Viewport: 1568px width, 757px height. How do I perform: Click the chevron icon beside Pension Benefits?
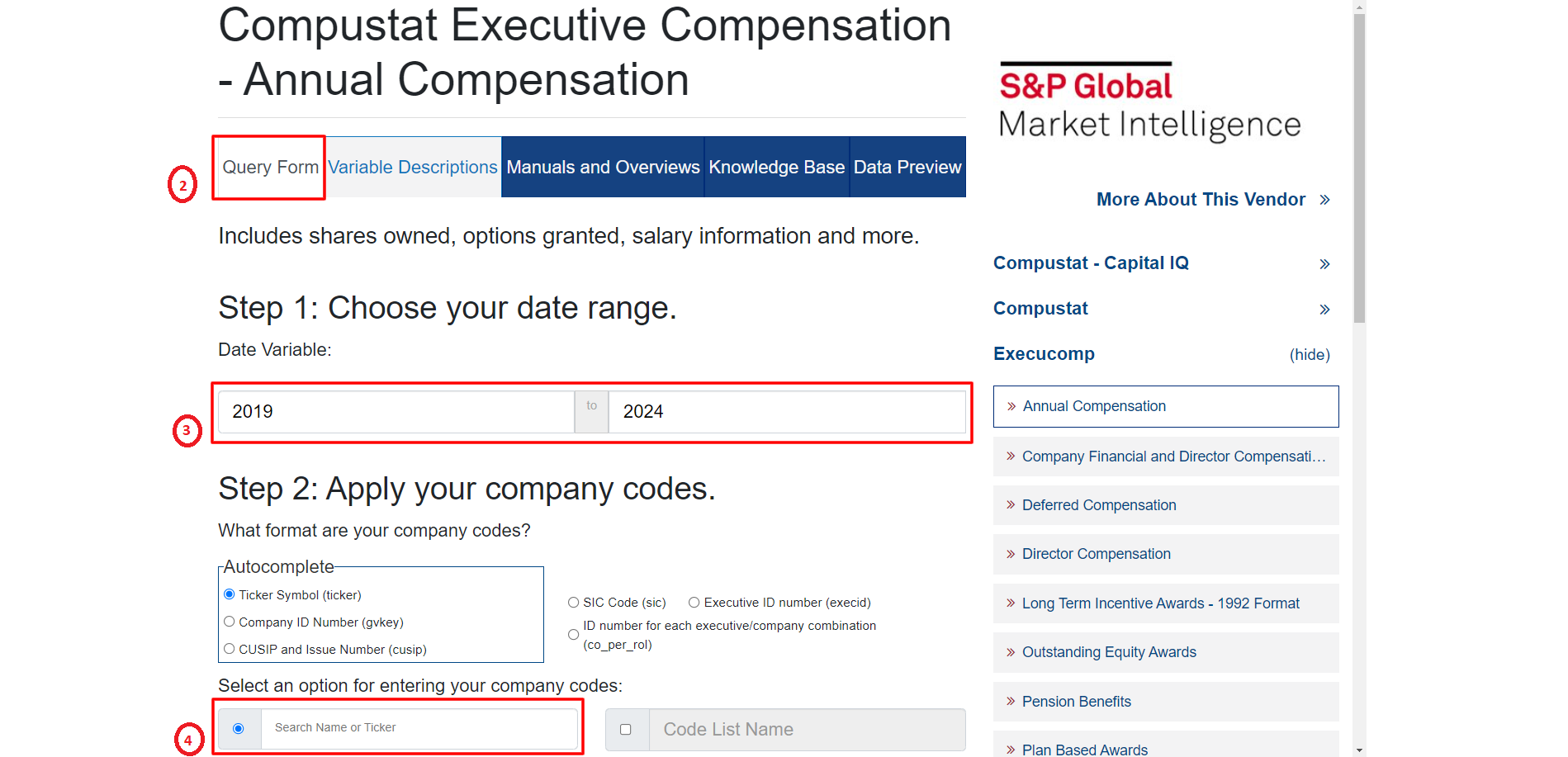[x=1011, y=701]
